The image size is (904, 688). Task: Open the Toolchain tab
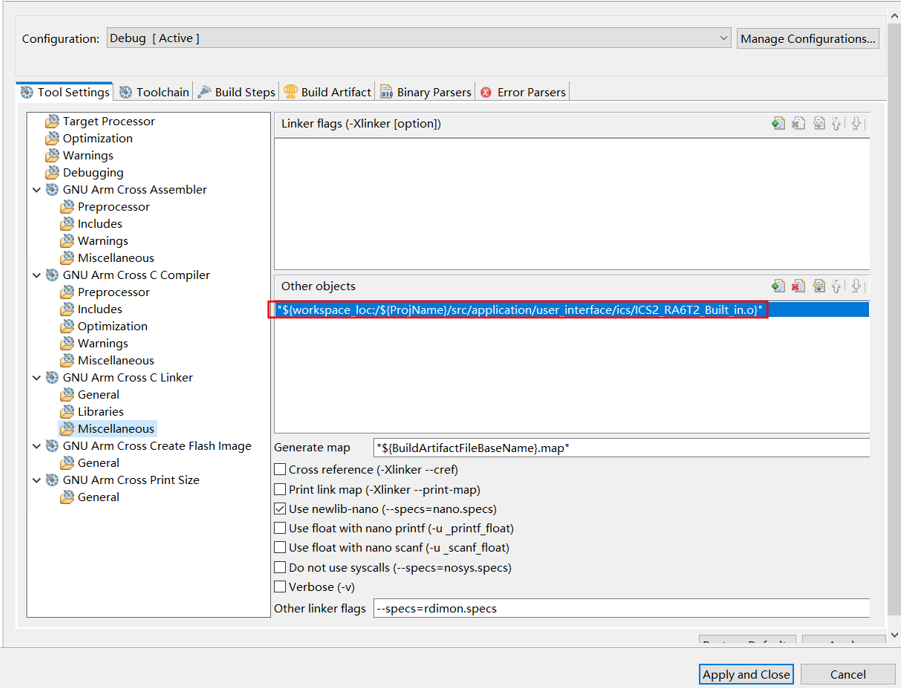click(x=154, y=92)
